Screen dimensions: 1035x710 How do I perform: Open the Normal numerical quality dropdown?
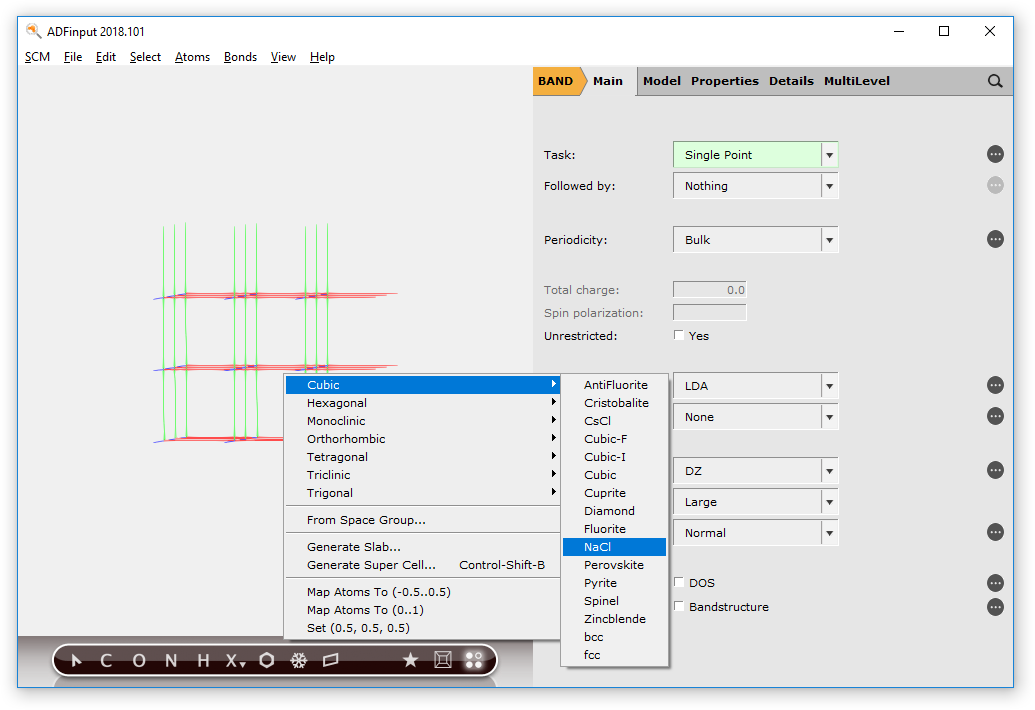(756, 533)
